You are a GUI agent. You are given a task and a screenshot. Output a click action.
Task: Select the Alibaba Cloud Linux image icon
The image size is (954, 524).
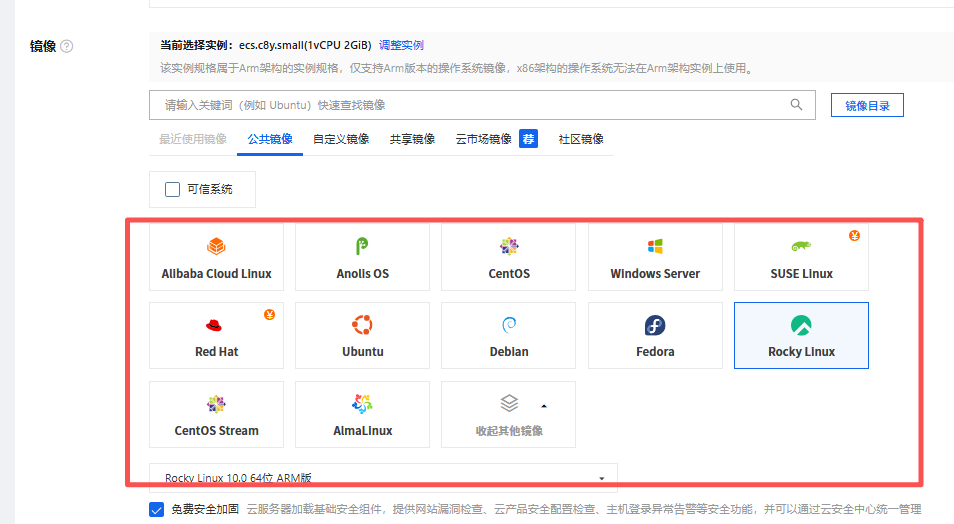point(216,246)
